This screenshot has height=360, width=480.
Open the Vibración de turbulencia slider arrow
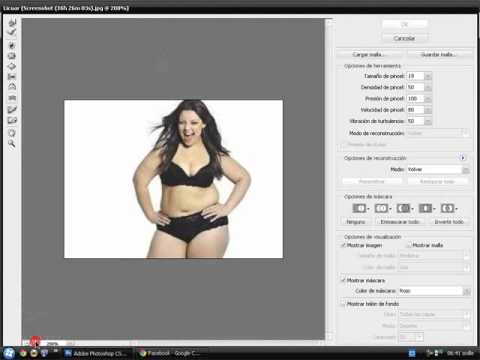[x=428, y=121]
